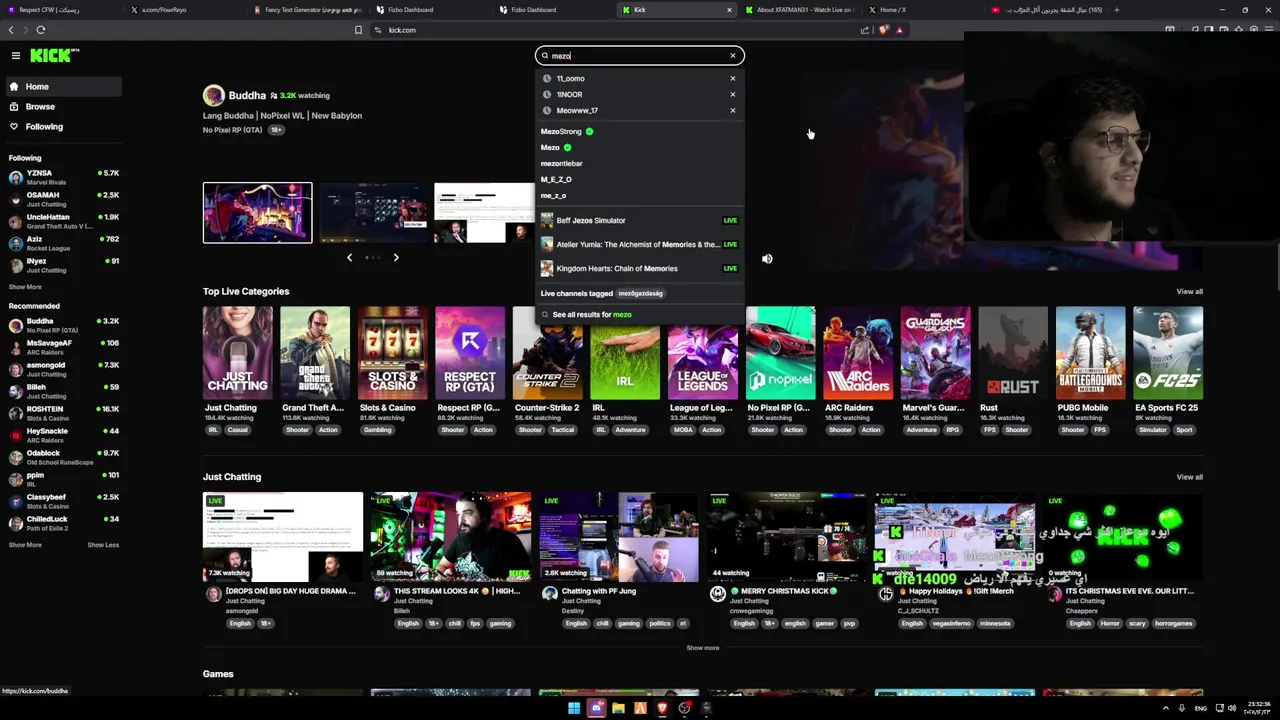The height and width of the screenshot is (720, 1280).
Task: Click MOBA tag under League of Legends
Action: (x=683, y=430)
